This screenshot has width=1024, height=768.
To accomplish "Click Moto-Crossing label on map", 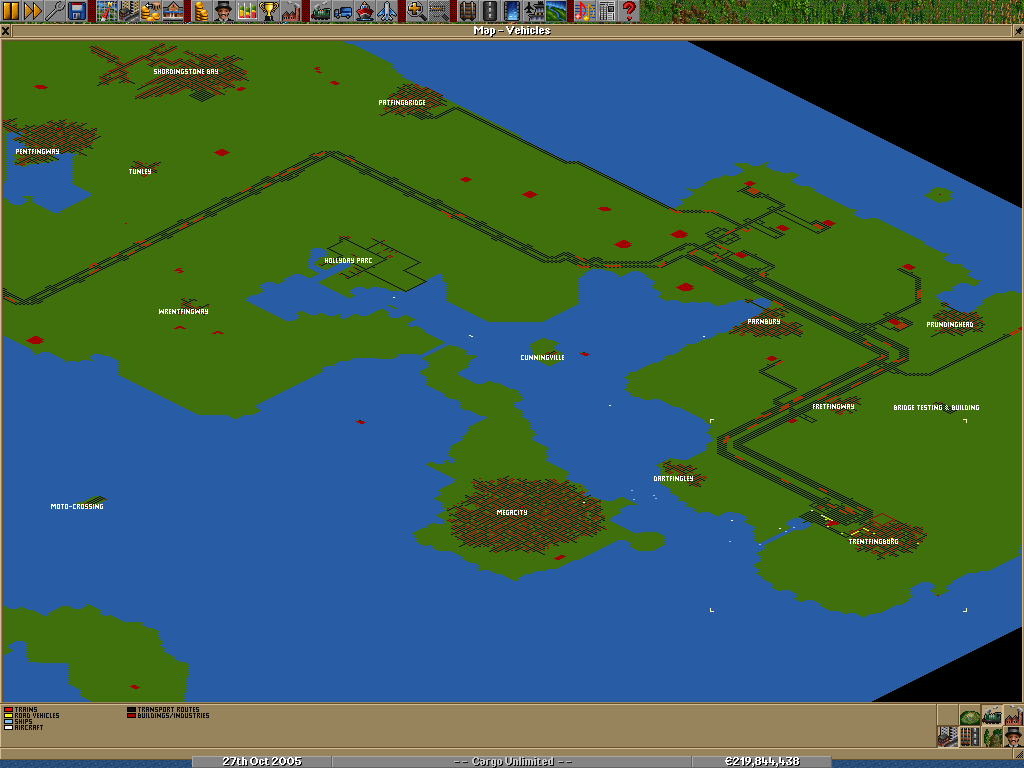I will click(77, 506).
